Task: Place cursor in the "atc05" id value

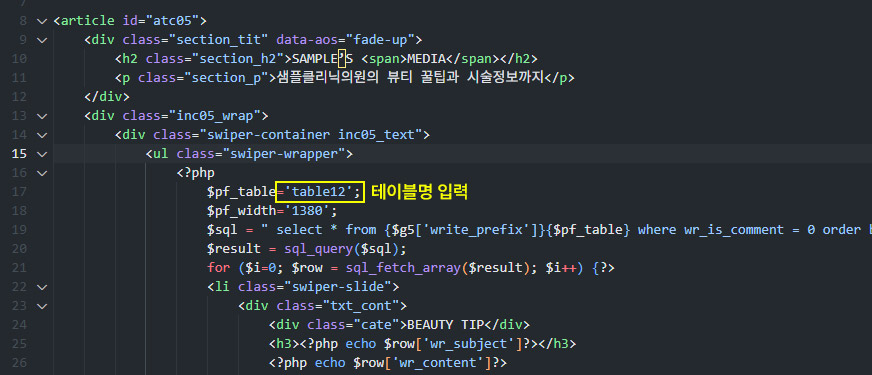Action: tap(172, 21)
